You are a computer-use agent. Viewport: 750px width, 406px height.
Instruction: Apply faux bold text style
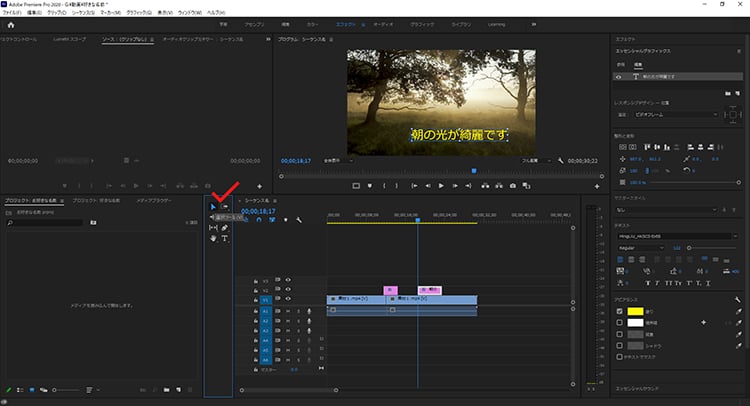click(x=648, y=283)
